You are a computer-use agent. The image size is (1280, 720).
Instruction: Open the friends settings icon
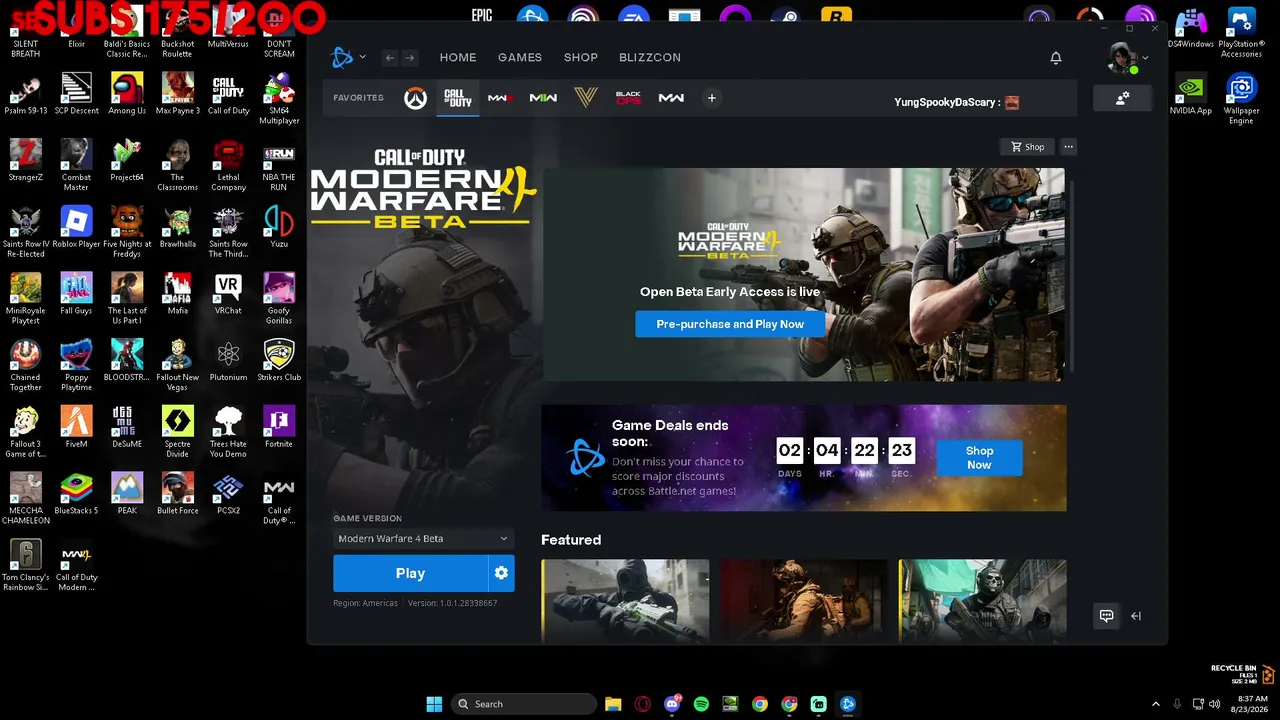click(x=1122, y=98)
